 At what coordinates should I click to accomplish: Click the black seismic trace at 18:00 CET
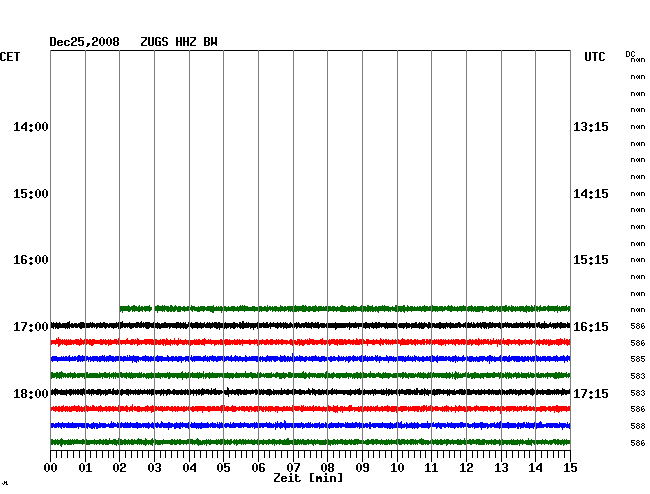310,392
